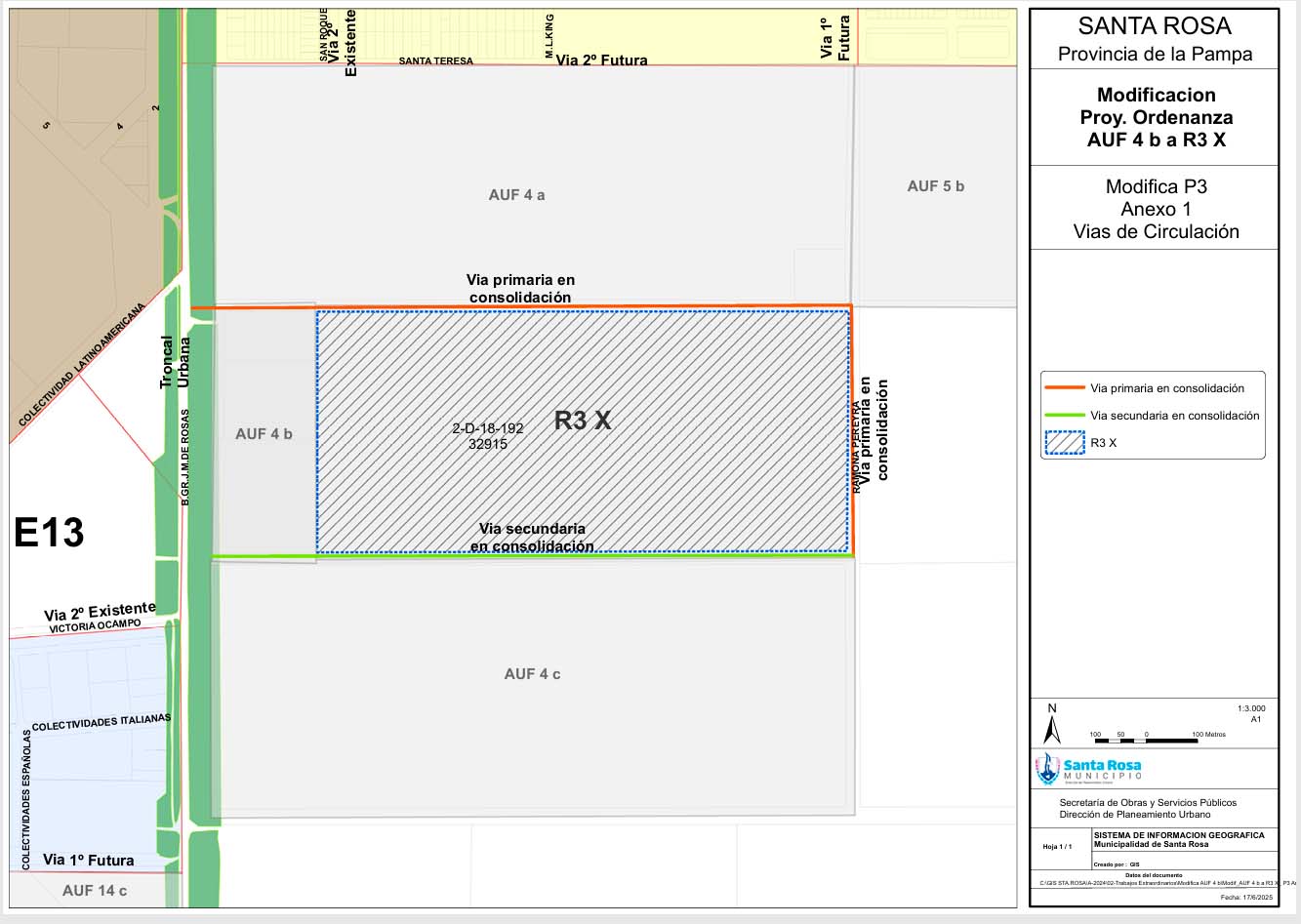Viewport: 1301px width, 924px height.
Task: Click the Ramona Pereyra street label
Action: 857,446
